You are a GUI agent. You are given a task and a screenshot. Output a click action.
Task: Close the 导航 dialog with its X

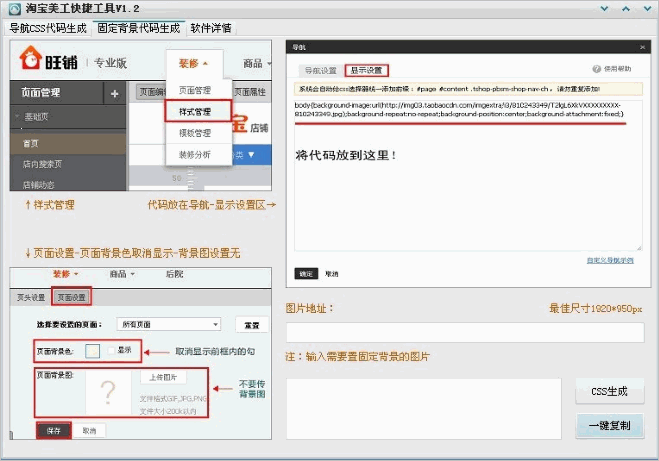642,47
